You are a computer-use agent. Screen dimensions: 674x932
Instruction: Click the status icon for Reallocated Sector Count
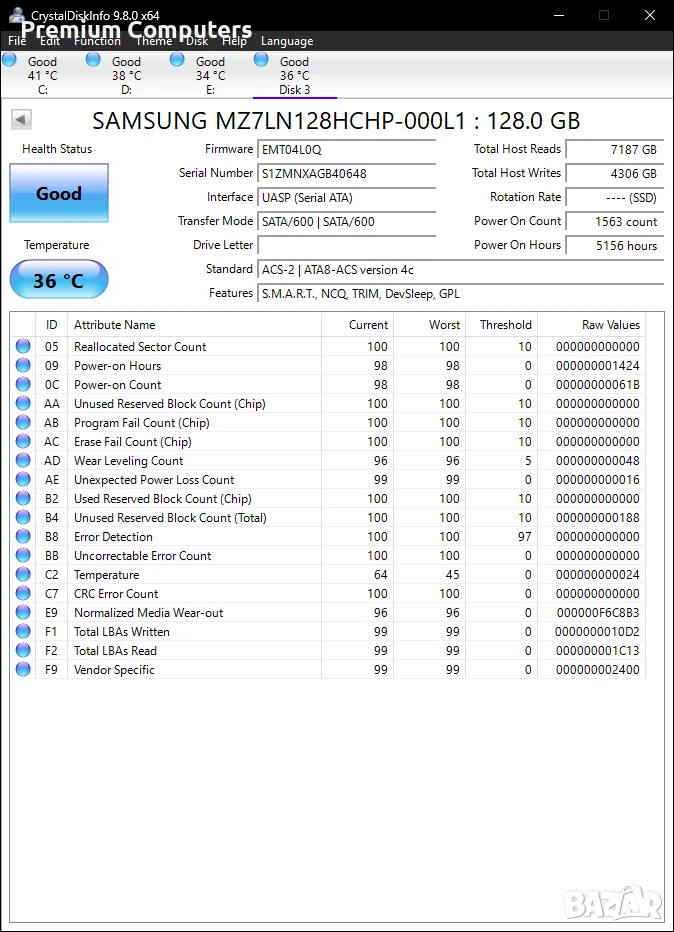click(x=23, y=346)
